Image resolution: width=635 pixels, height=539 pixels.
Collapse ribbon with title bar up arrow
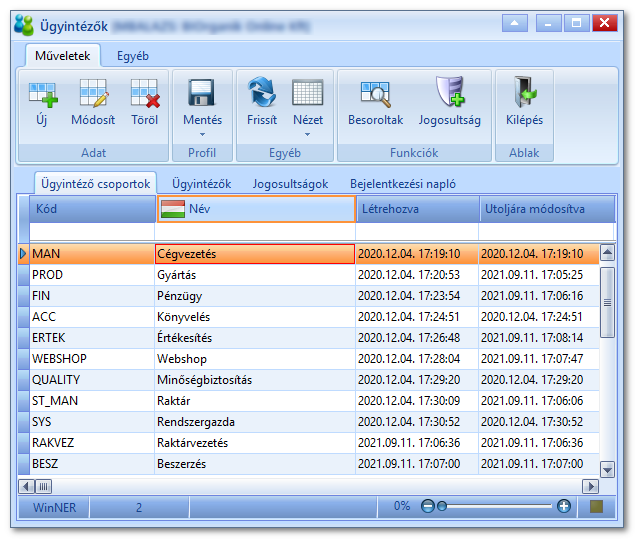tap(514, 23)
